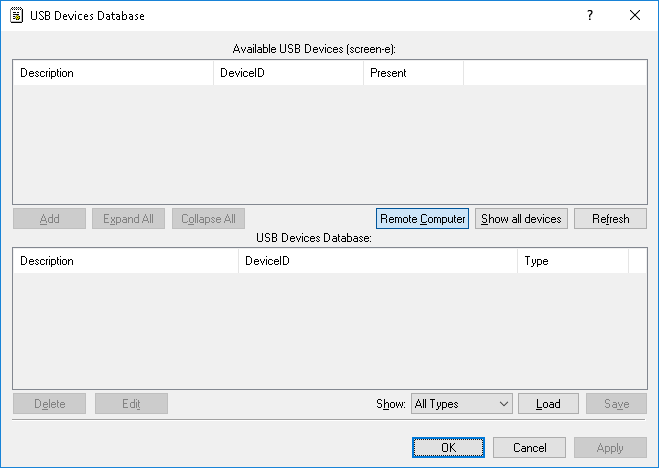
Task: Sort available devices by Description column
Action: point(113,73)
